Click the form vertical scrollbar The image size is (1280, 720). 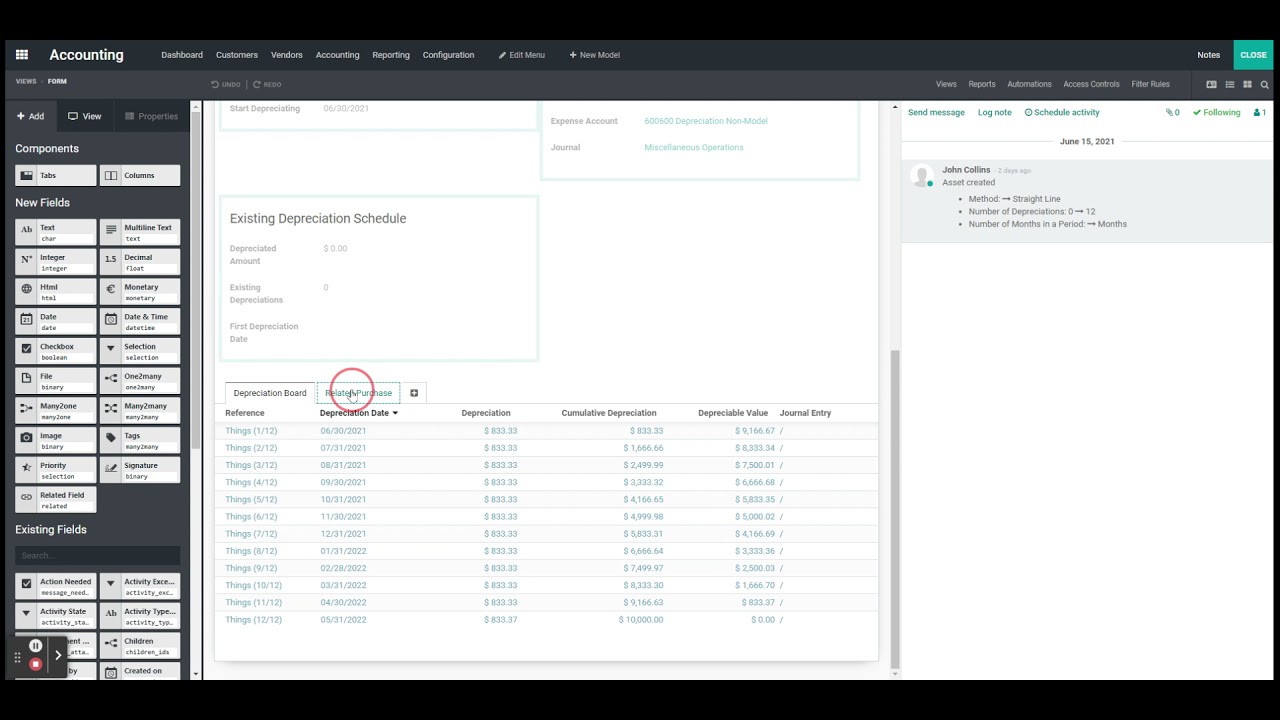pos(895,510)
